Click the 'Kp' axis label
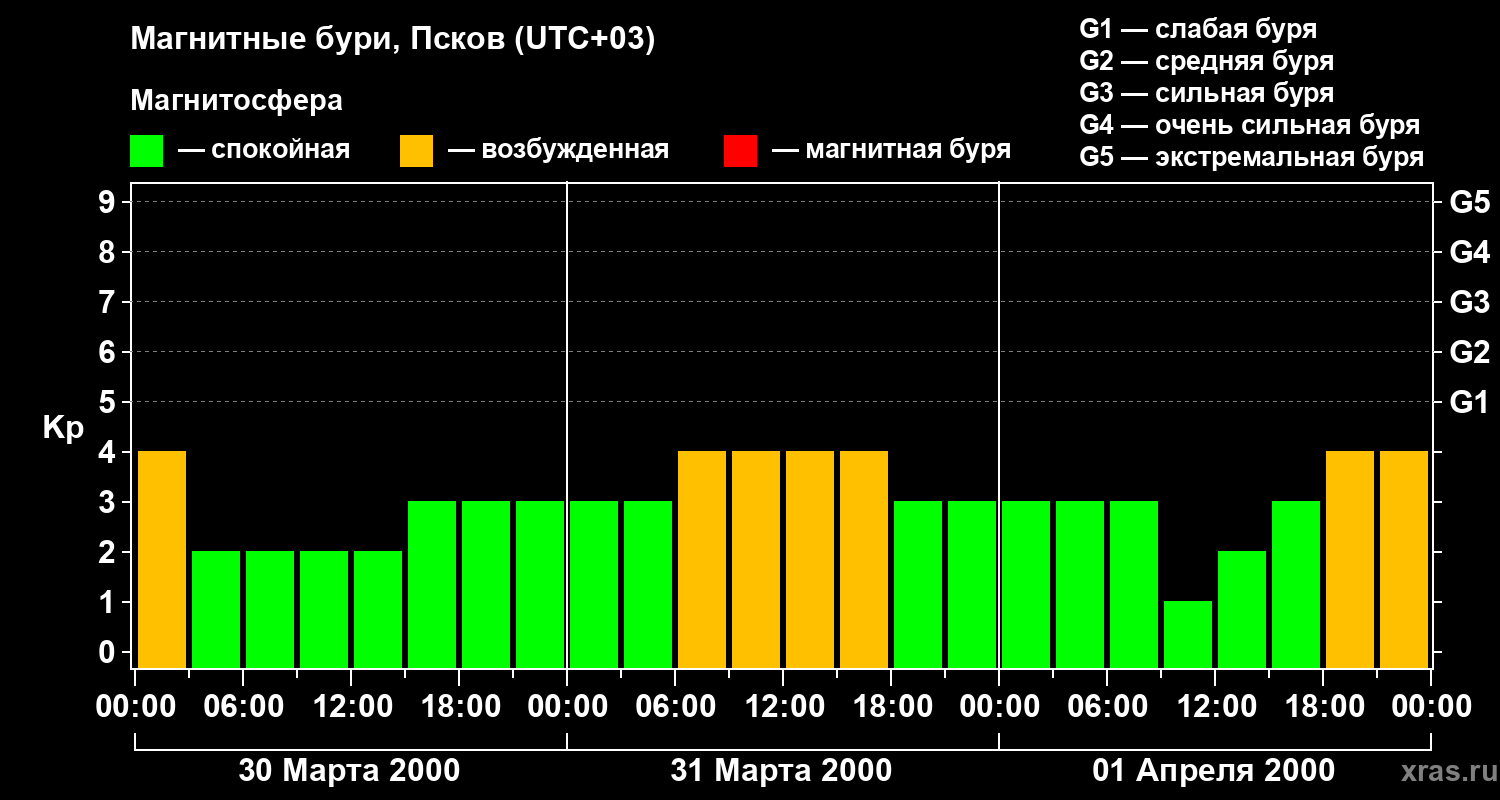This screenshot has height=800, width=1500. [x=63, y=428]
